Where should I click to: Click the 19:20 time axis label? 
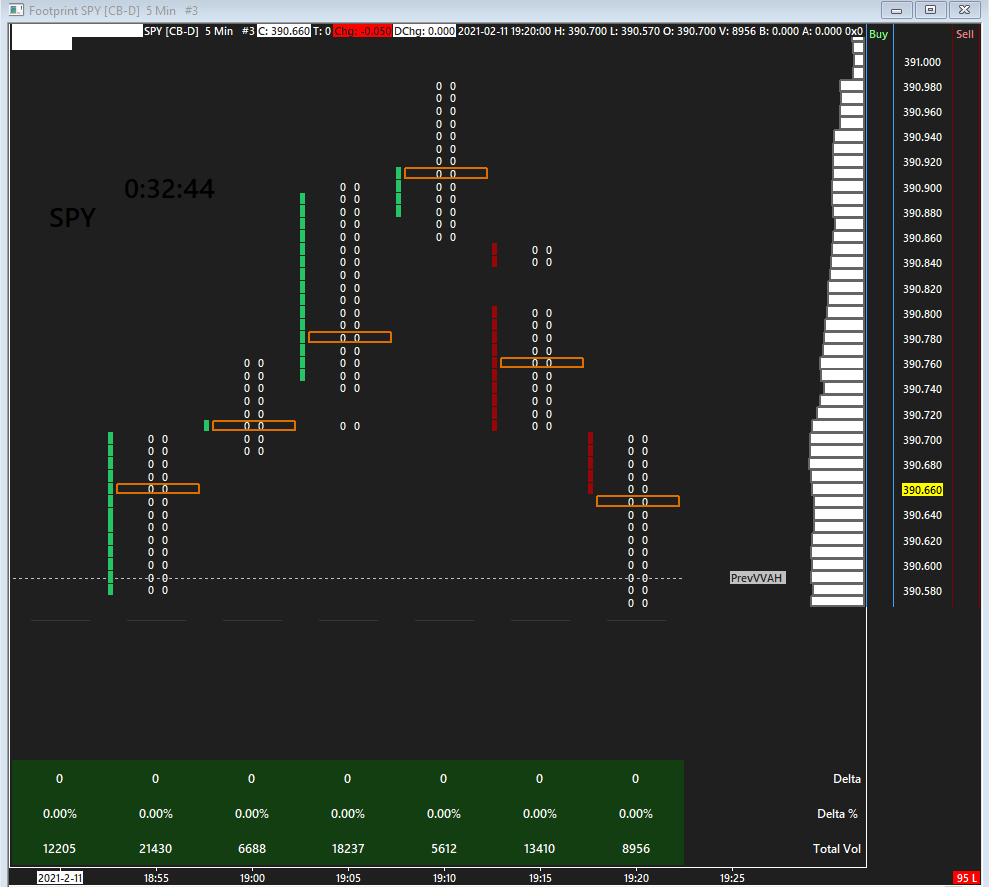636,878
